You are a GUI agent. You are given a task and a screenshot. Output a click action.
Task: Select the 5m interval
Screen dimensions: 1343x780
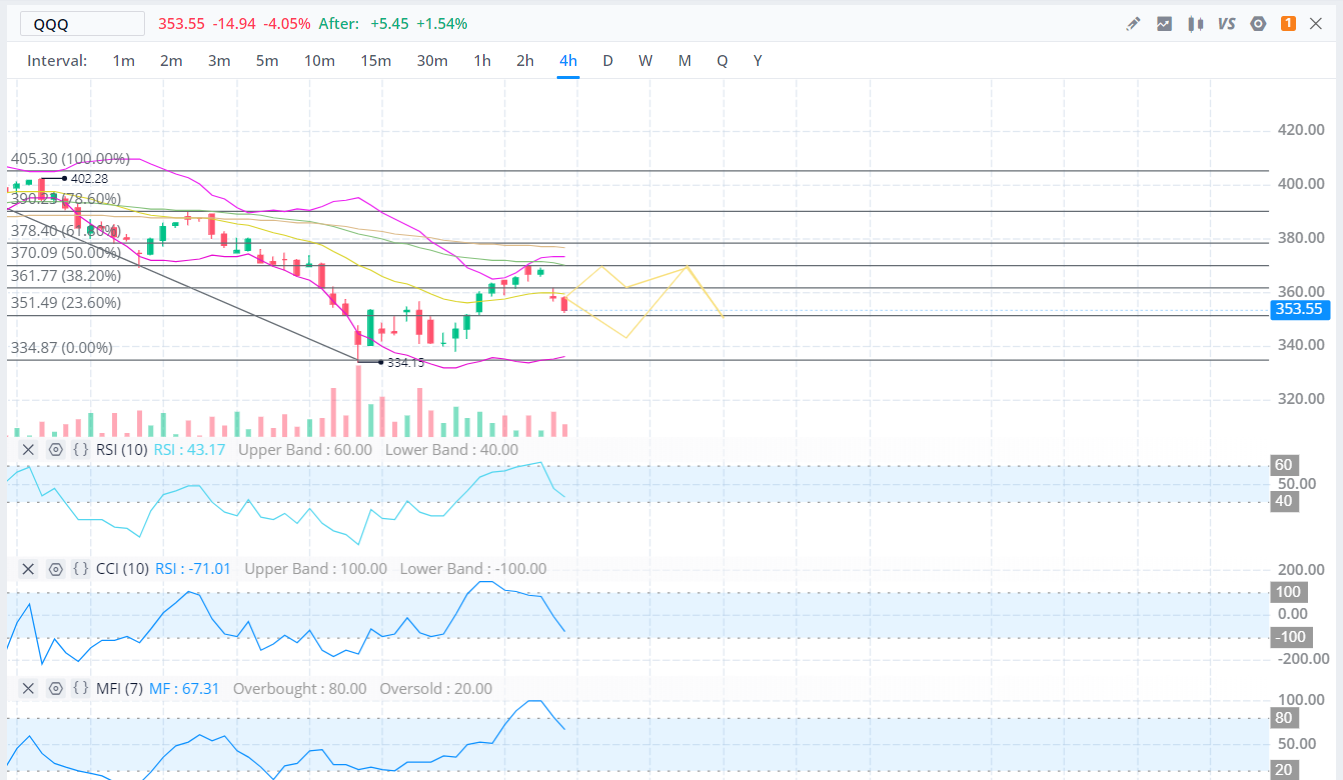tap(267, 61)
